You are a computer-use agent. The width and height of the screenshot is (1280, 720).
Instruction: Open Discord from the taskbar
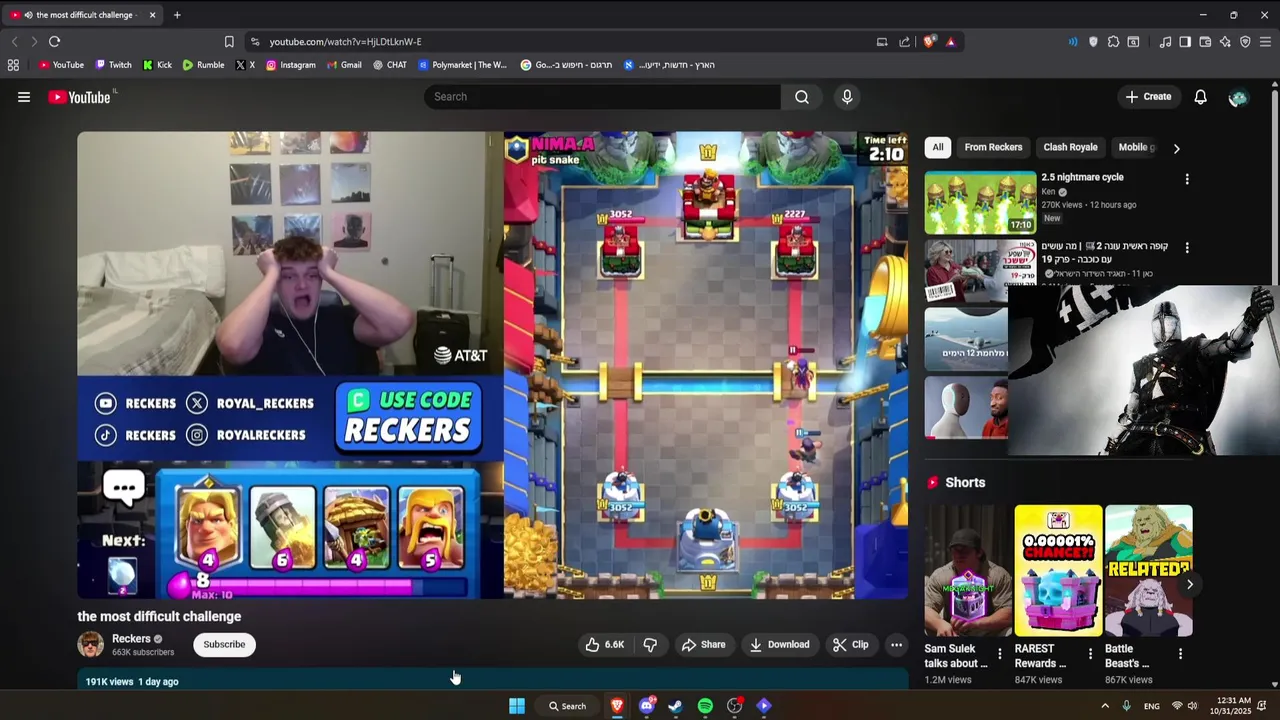coord(646,706)
